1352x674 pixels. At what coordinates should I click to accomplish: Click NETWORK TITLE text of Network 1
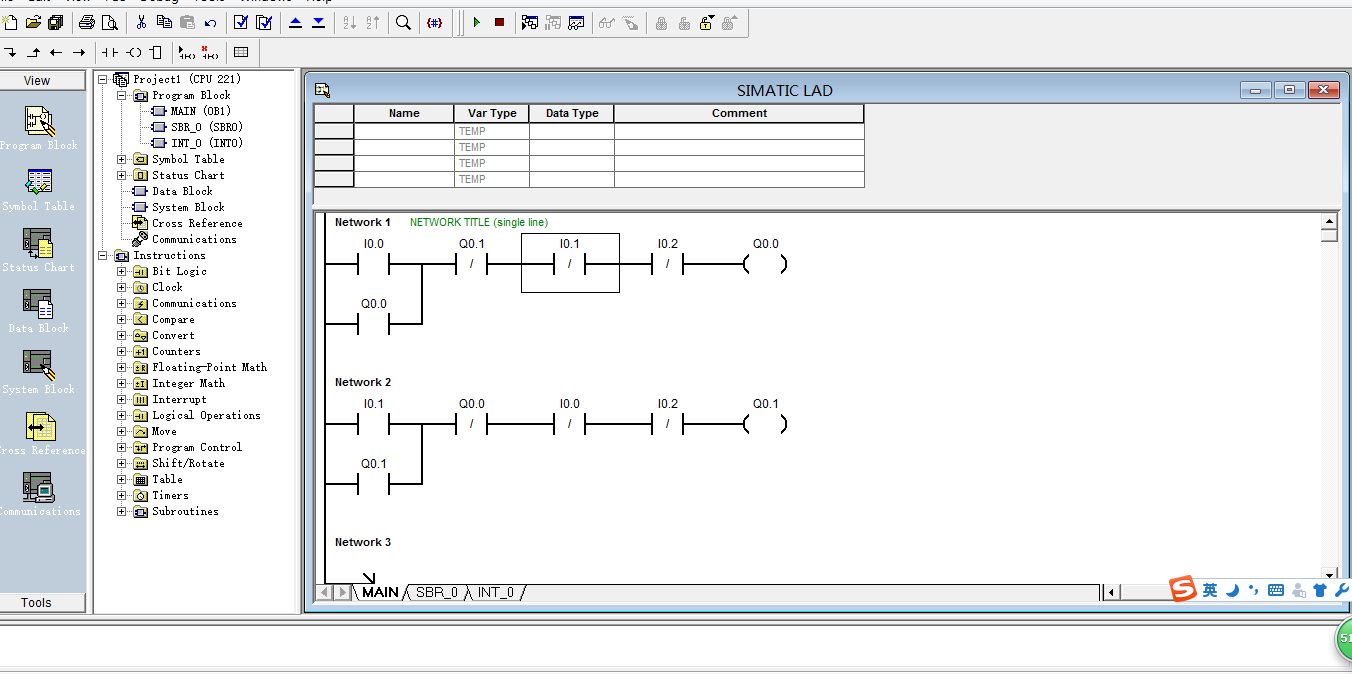479,222
